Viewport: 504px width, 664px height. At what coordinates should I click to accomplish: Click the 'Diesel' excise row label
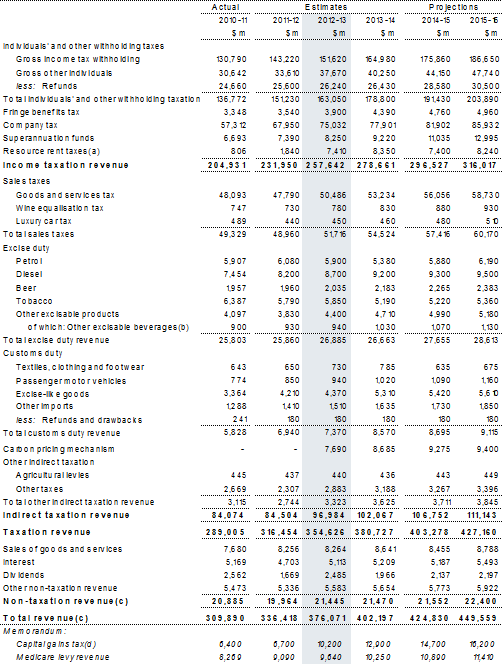(x=29, y=274)
